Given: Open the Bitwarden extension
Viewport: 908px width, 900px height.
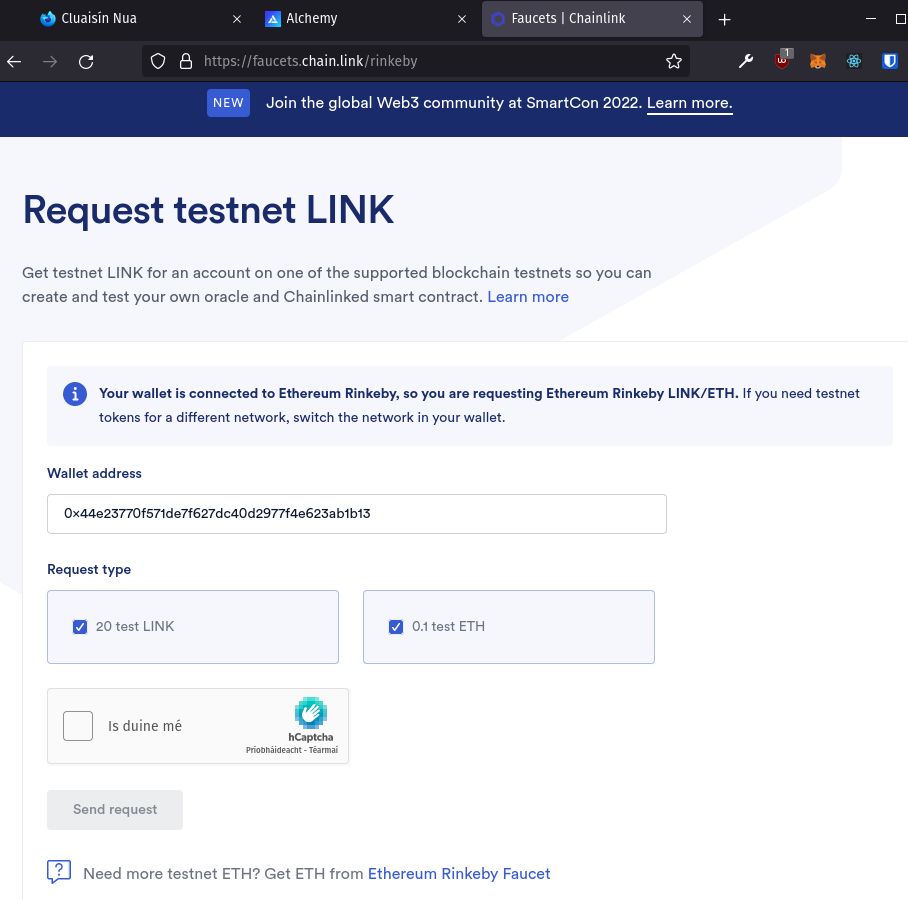Looking at the screenshot, I should tap(889, 61).
